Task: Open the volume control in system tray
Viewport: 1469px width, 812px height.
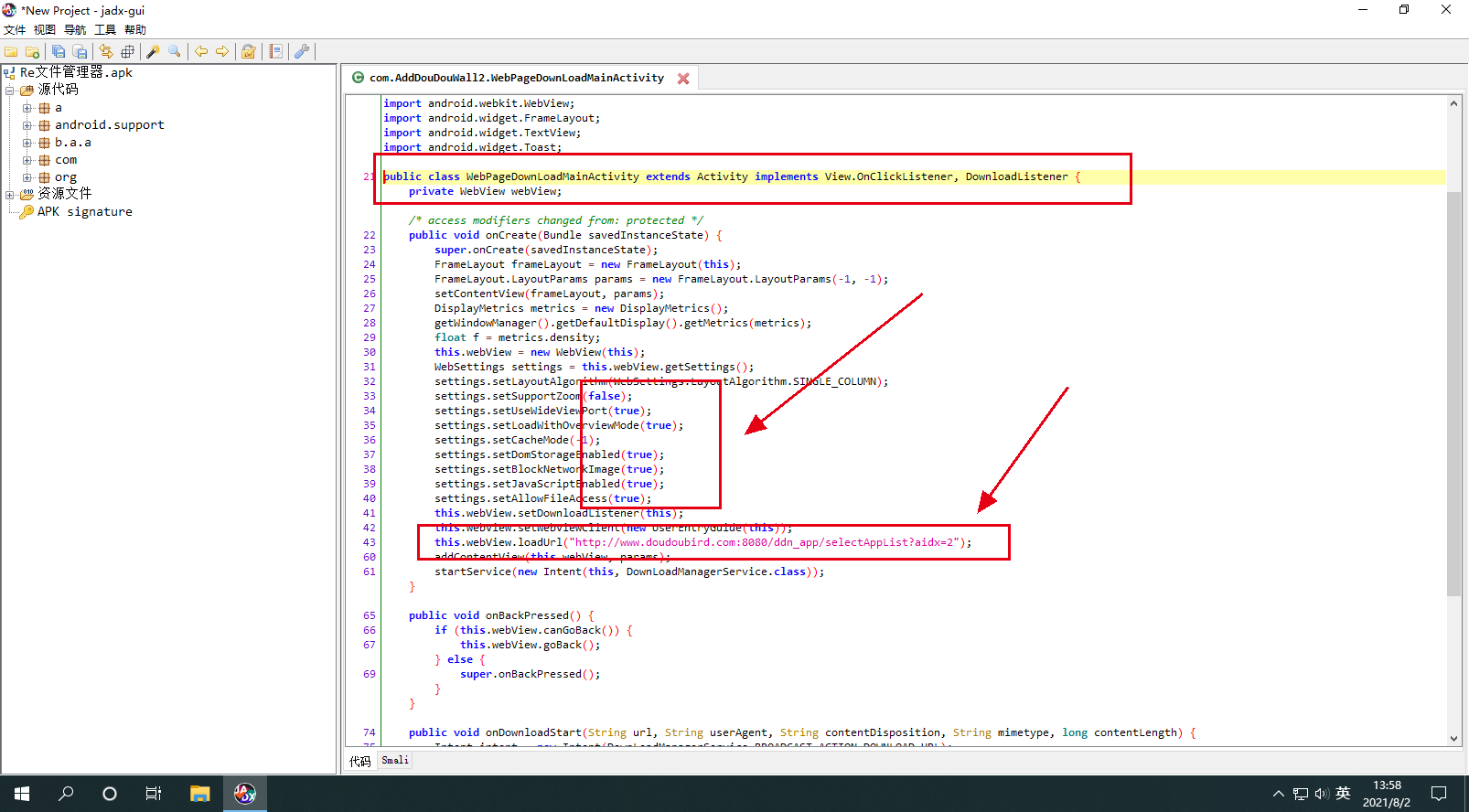Action: pyautogui.click(x=1322, y=794)
